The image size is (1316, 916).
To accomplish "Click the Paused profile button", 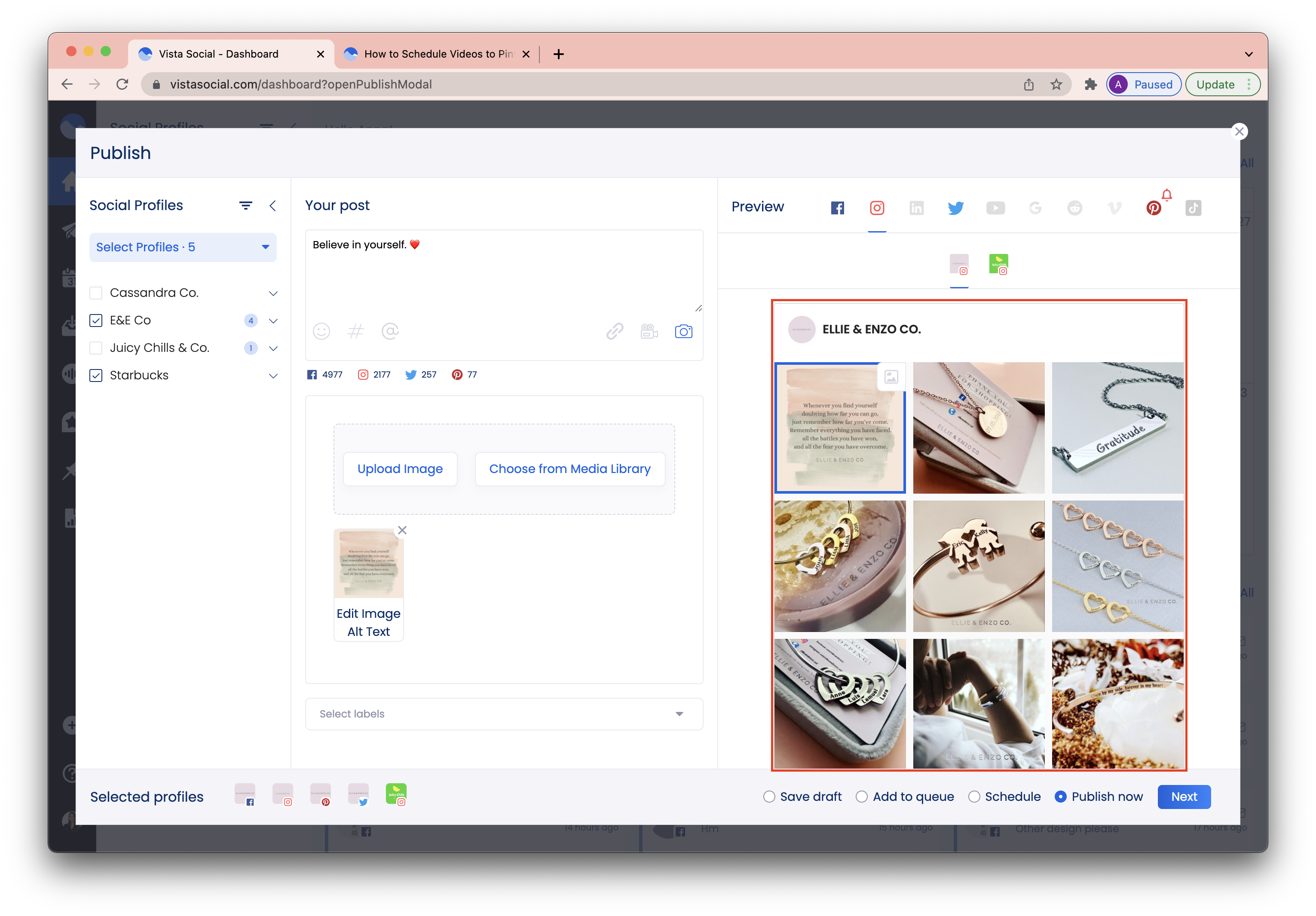I will coord(1144,85).
